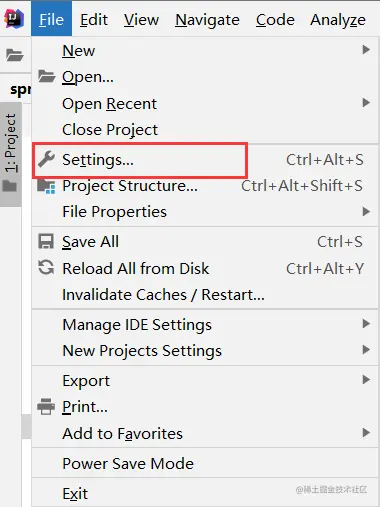This screenshot has width=380, height=507.
Task: Open the Analyze menu
Action: click(x=338, y=20)
